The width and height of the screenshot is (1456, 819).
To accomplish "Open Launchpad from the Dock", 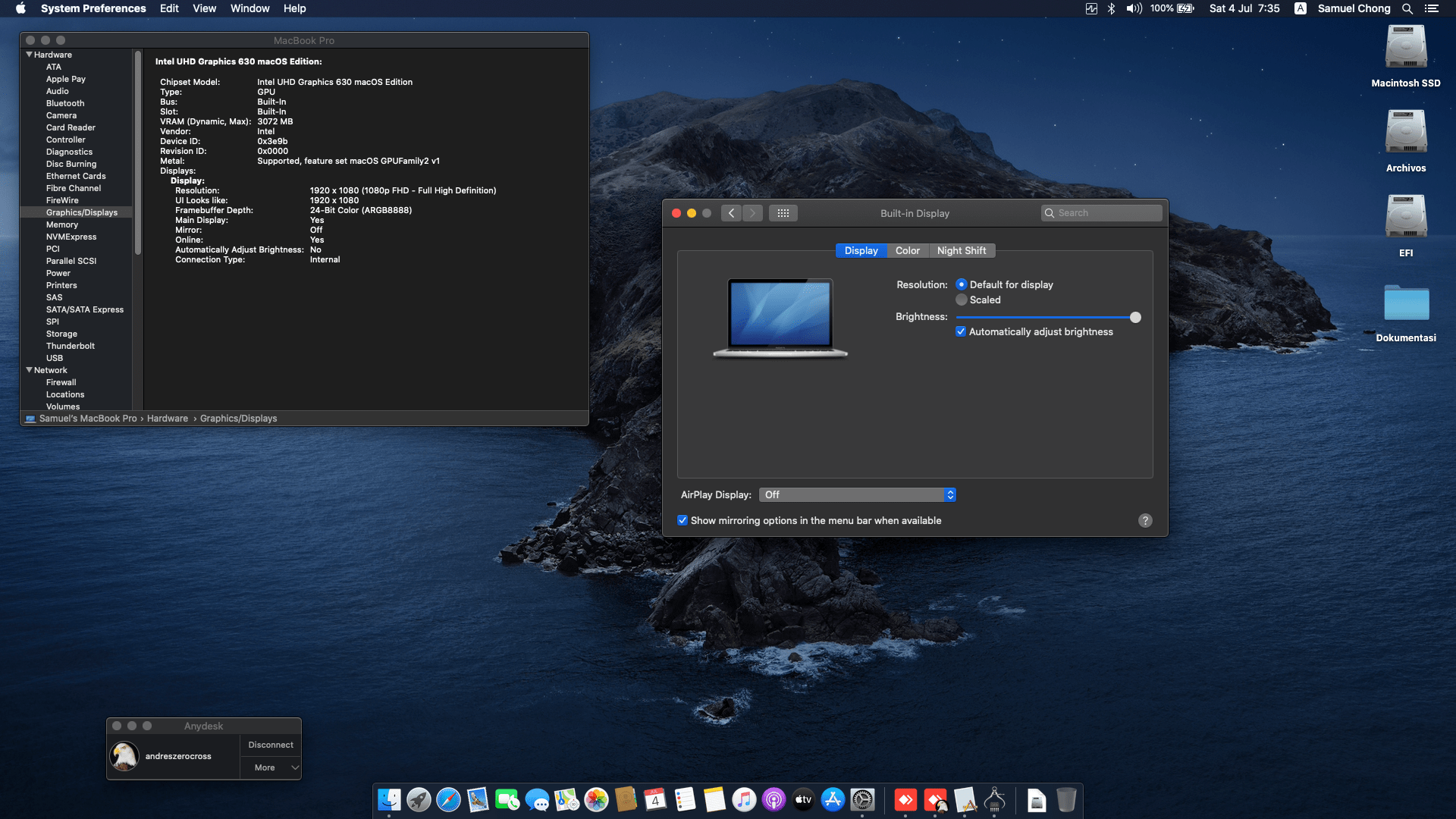I will [x=419, y=799].
